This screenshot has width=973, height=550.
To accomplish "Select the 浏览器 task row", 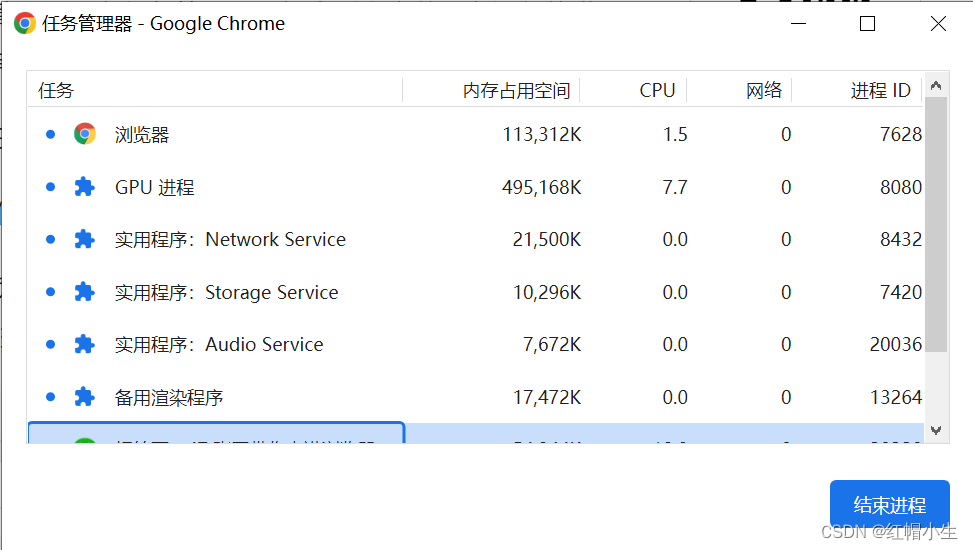I will [x=476, y=134].
